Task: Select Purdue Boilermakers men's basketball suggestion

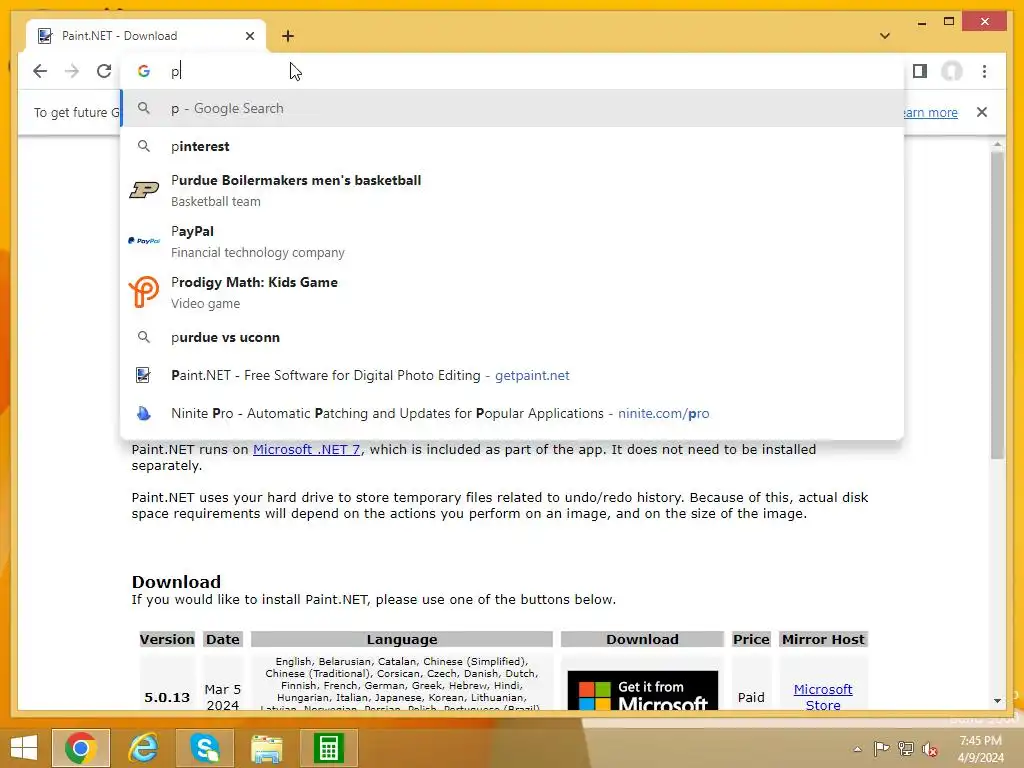Action: pos(512,190)
